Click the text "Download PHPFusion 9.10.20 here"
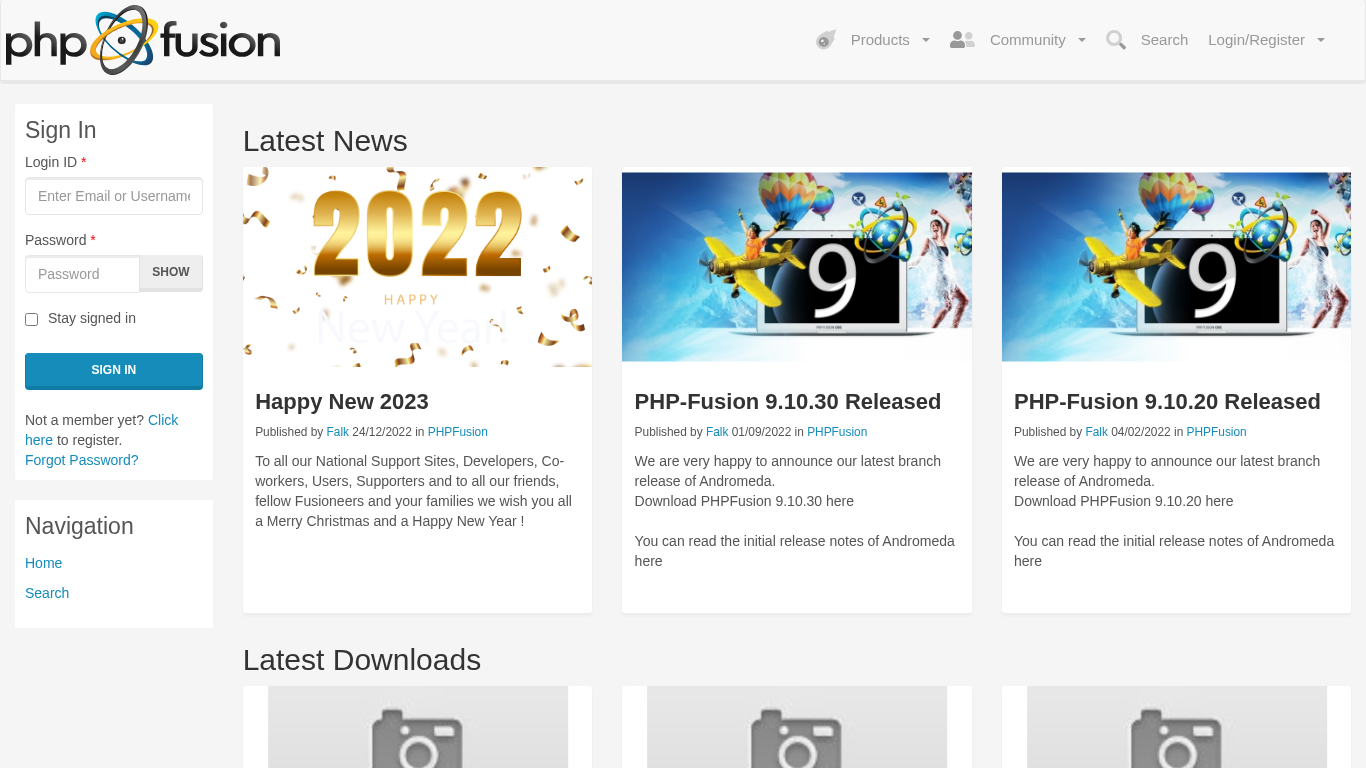The height and width of the screenshot is (768, 1366). click(1124, 501)
